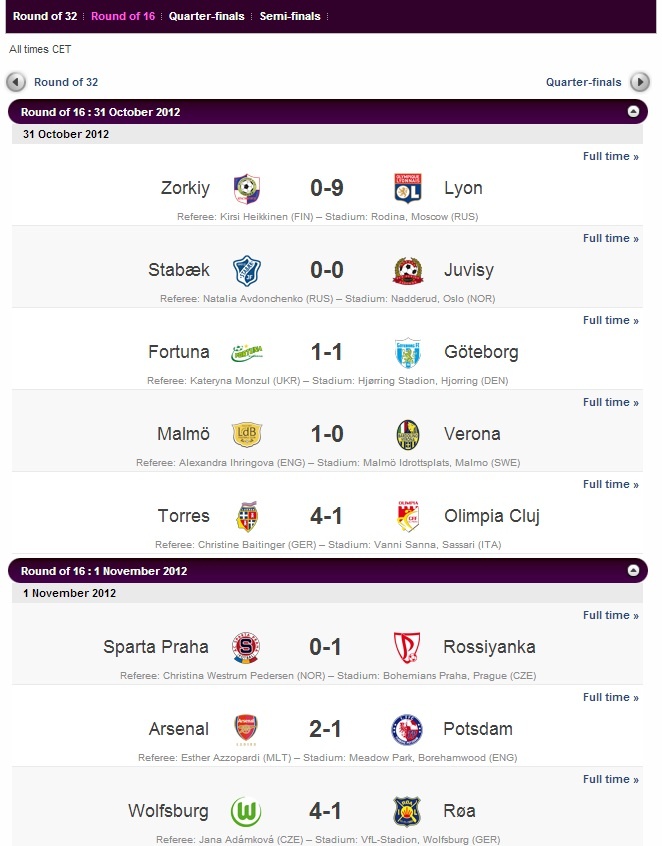Click the Wolfsburg logo
662x846 pixels.
[x=246, y=811]
